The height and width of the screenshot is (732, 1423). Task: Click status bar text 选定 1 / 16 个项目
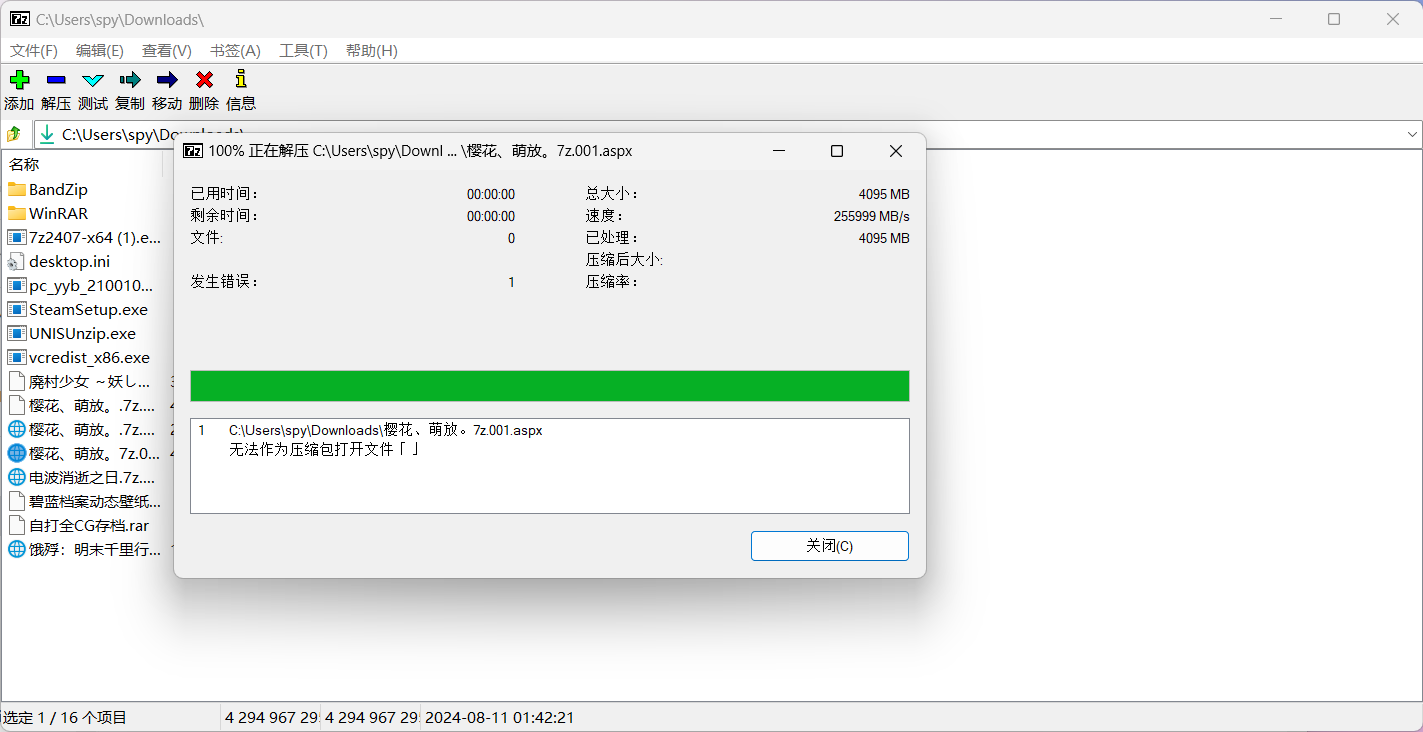click(x=65, y=717)
